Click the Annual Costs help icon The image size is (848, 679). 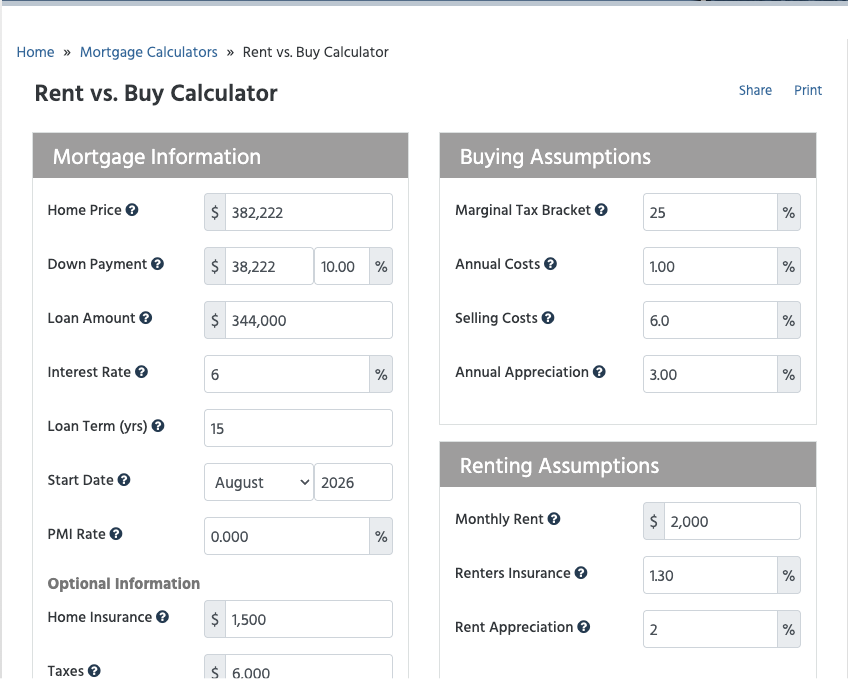pyautogui.click(x=551, y=264)
